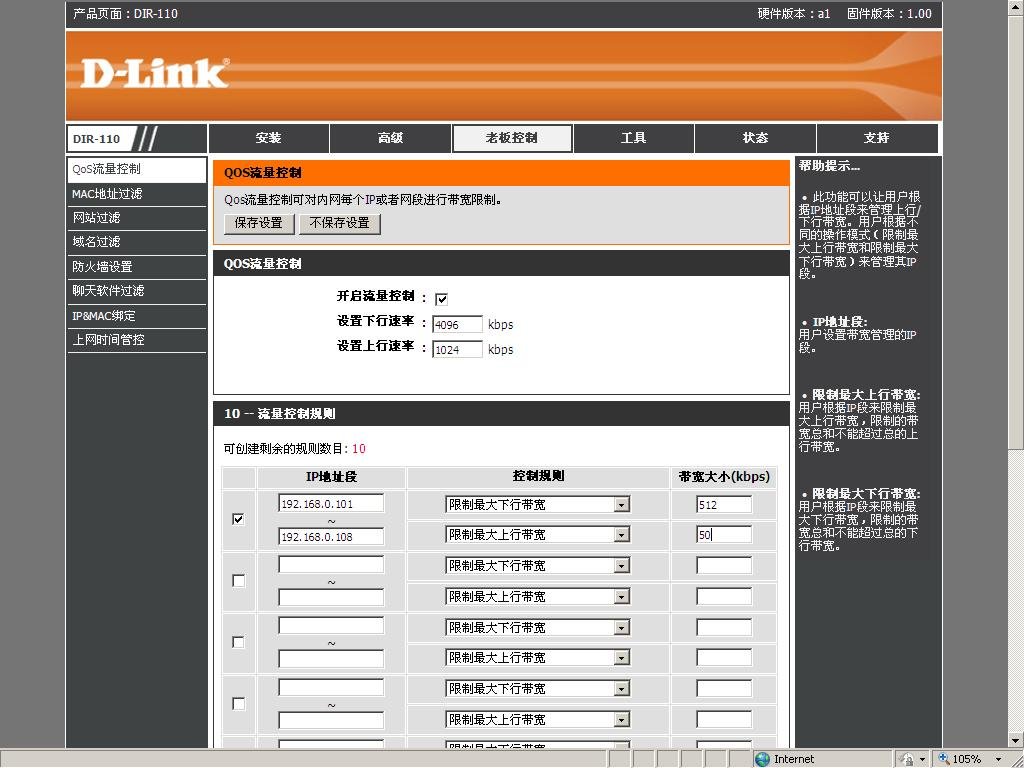1024x768 pixels.
Task: Switch to the 状态 tab
Action: coord(754,138)
